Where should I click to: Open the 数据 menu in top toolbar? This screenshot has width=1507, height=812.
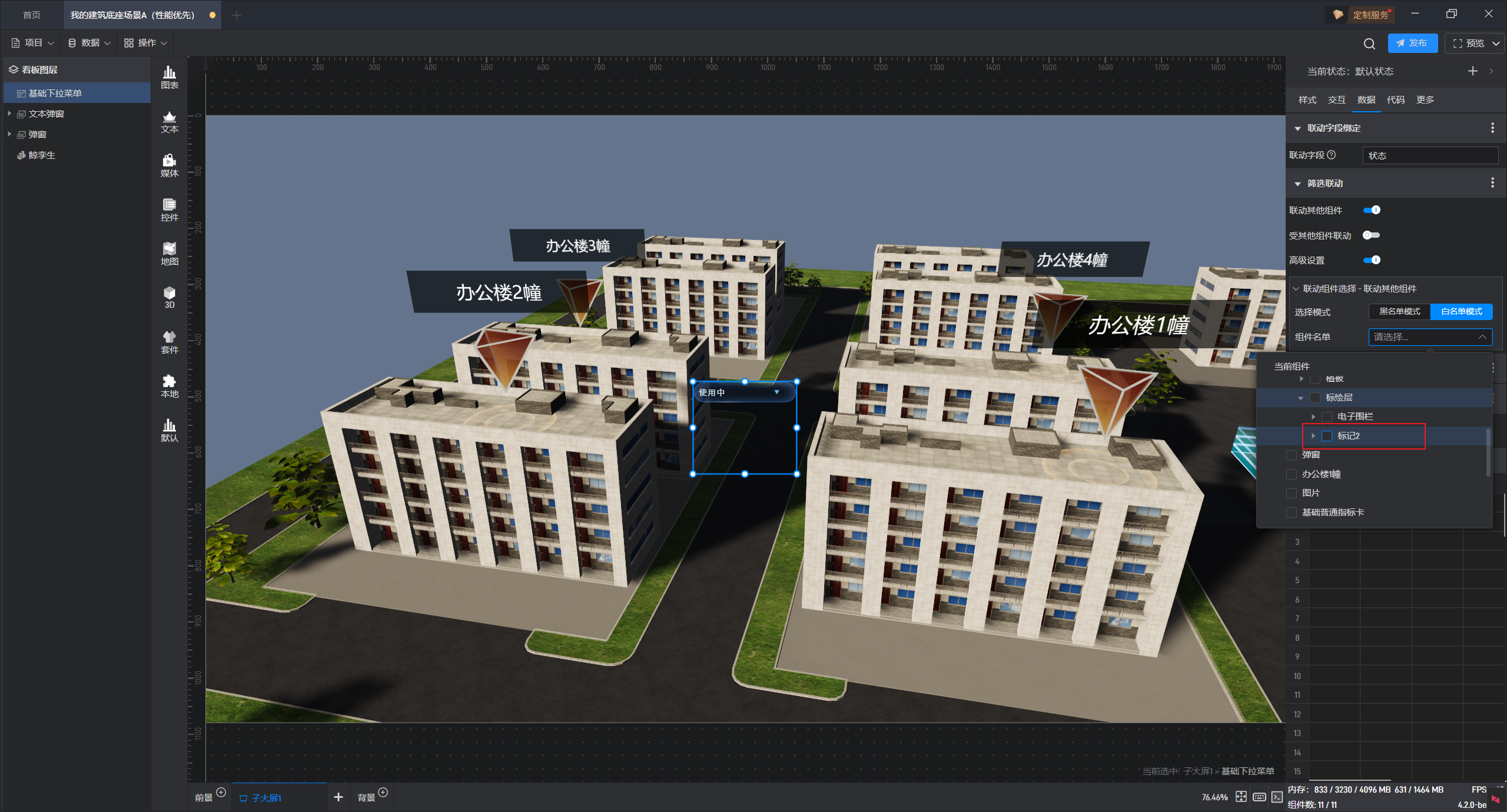point(89,43)
